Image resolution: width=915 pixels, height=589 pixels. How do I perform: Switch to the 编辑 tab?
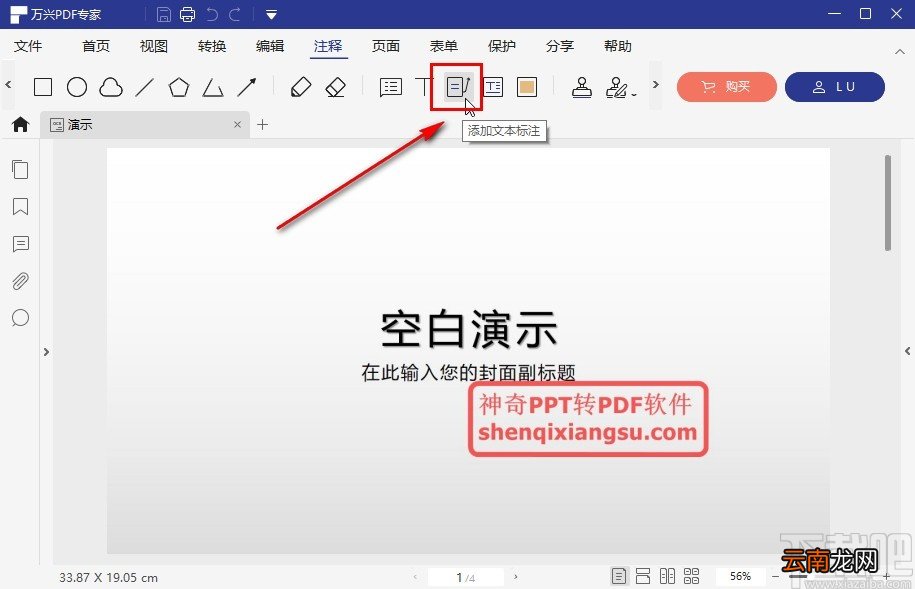pos(270,46)
